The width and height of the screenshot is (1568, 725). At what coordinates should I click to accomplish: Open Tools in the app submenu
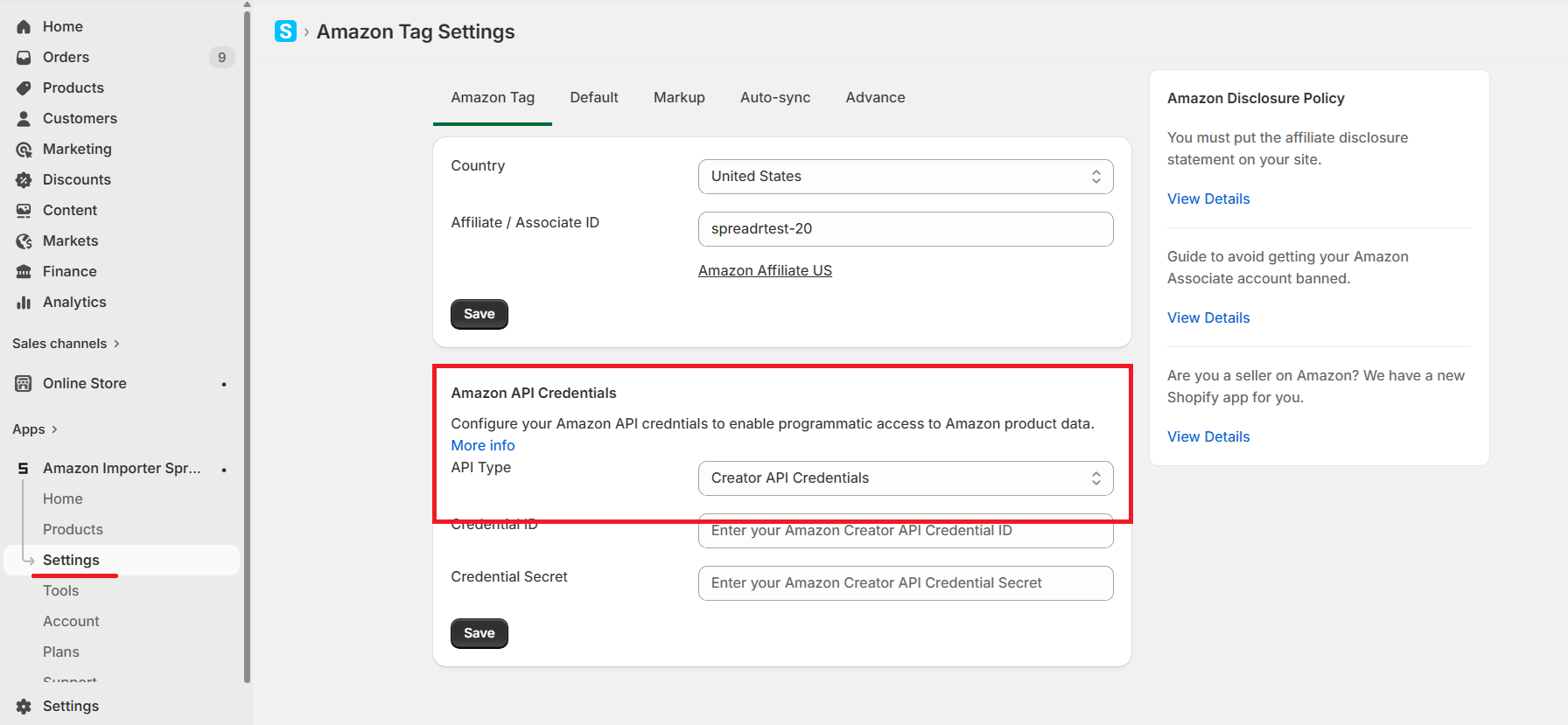click(61, 591)
